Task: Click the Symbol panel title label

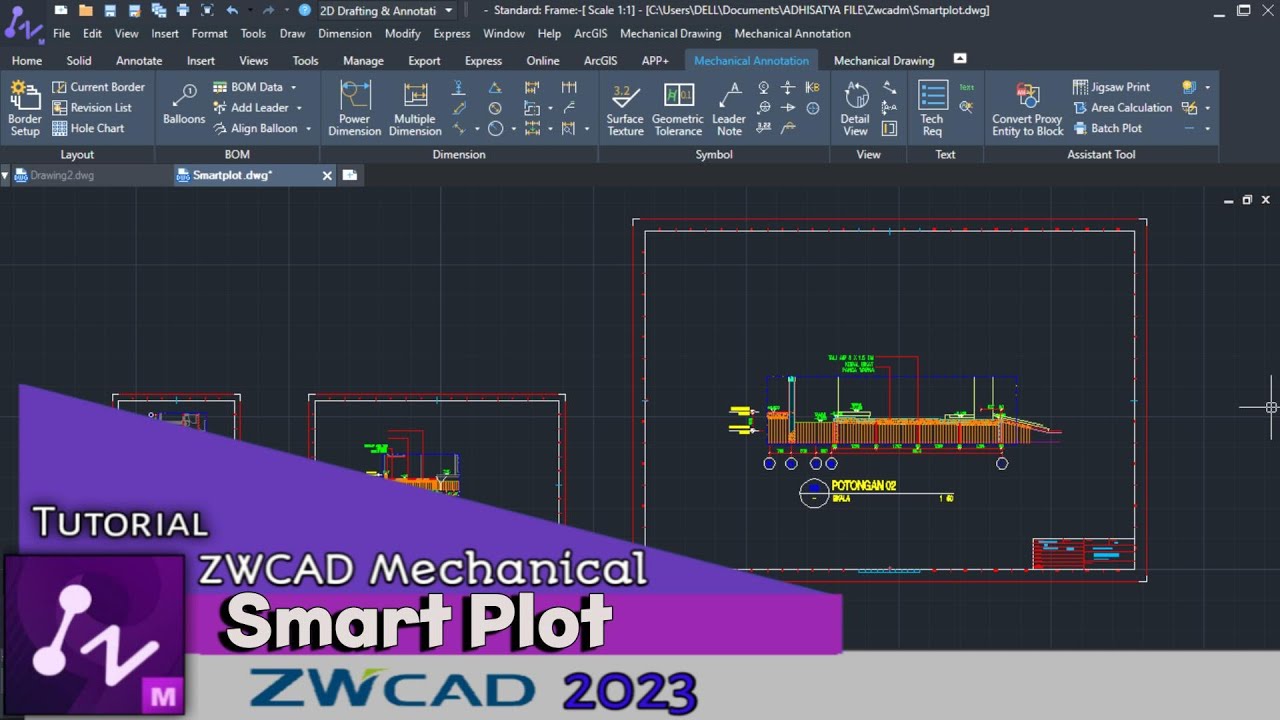Action: (714, 154)
